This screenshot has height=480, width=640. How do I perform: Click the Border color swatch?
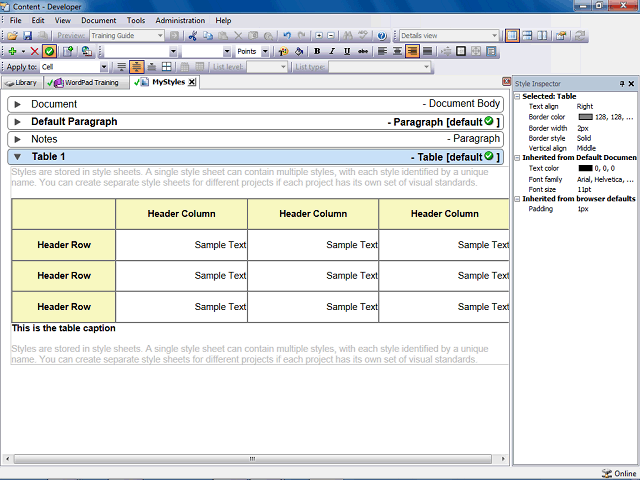tap(586, 117)
